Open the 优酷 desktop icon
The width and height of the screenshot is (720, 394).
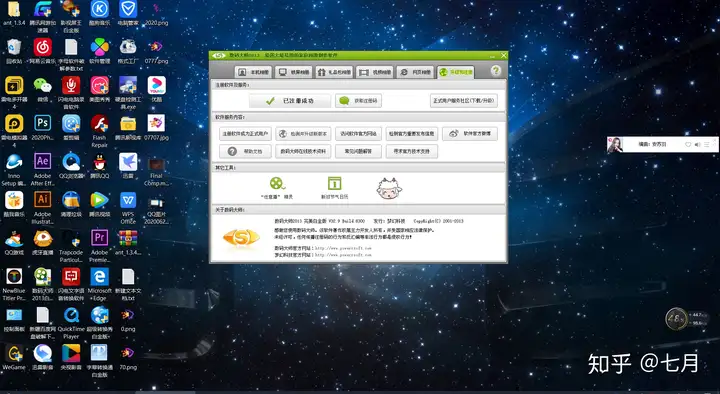point(156,85)
